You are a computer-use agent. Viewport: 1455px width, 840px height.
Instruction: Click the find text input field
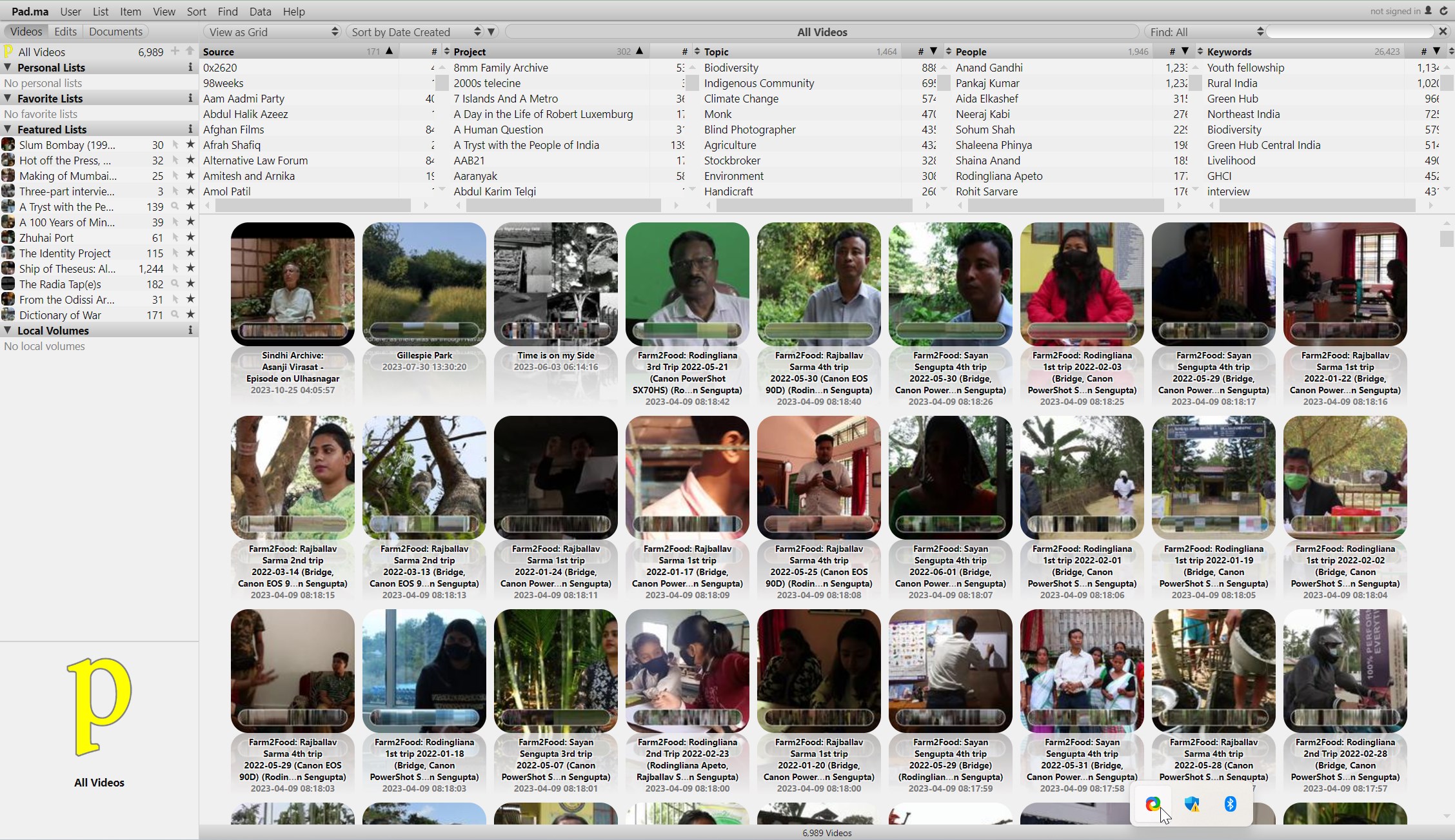1351,31
